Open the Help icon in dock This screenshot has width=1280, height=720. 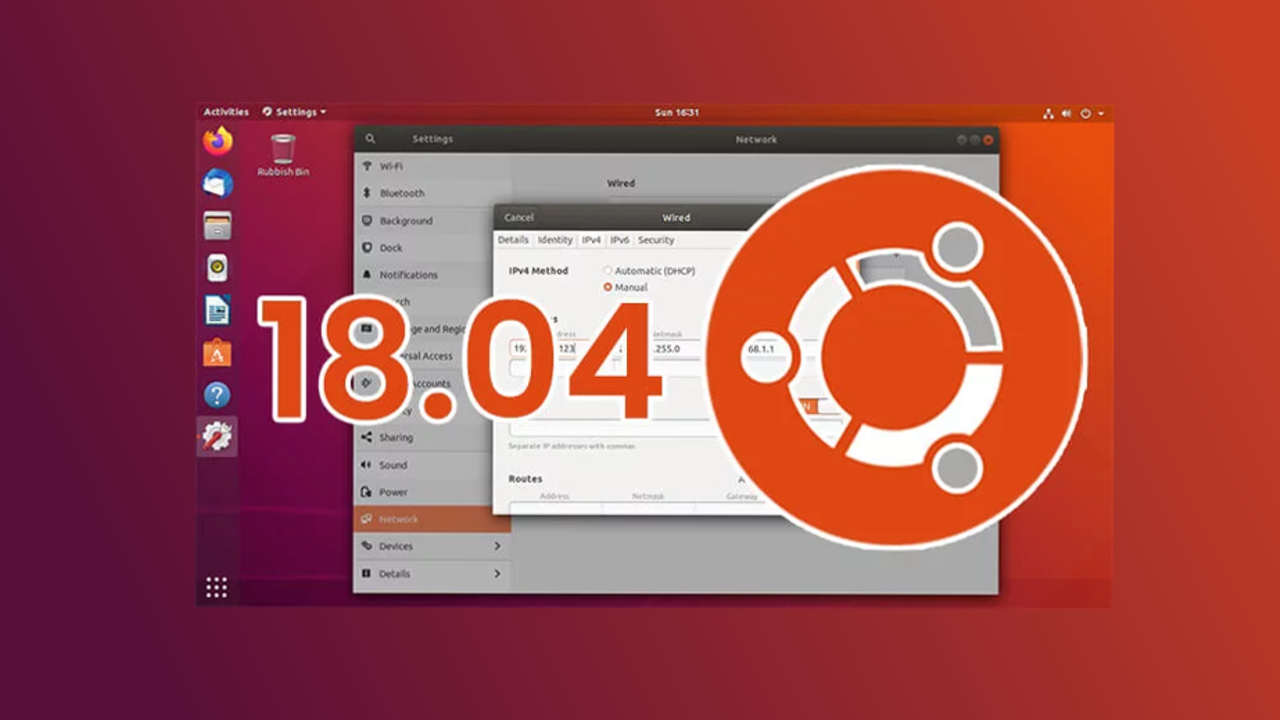pyautogui.click(x=217, y=395)
